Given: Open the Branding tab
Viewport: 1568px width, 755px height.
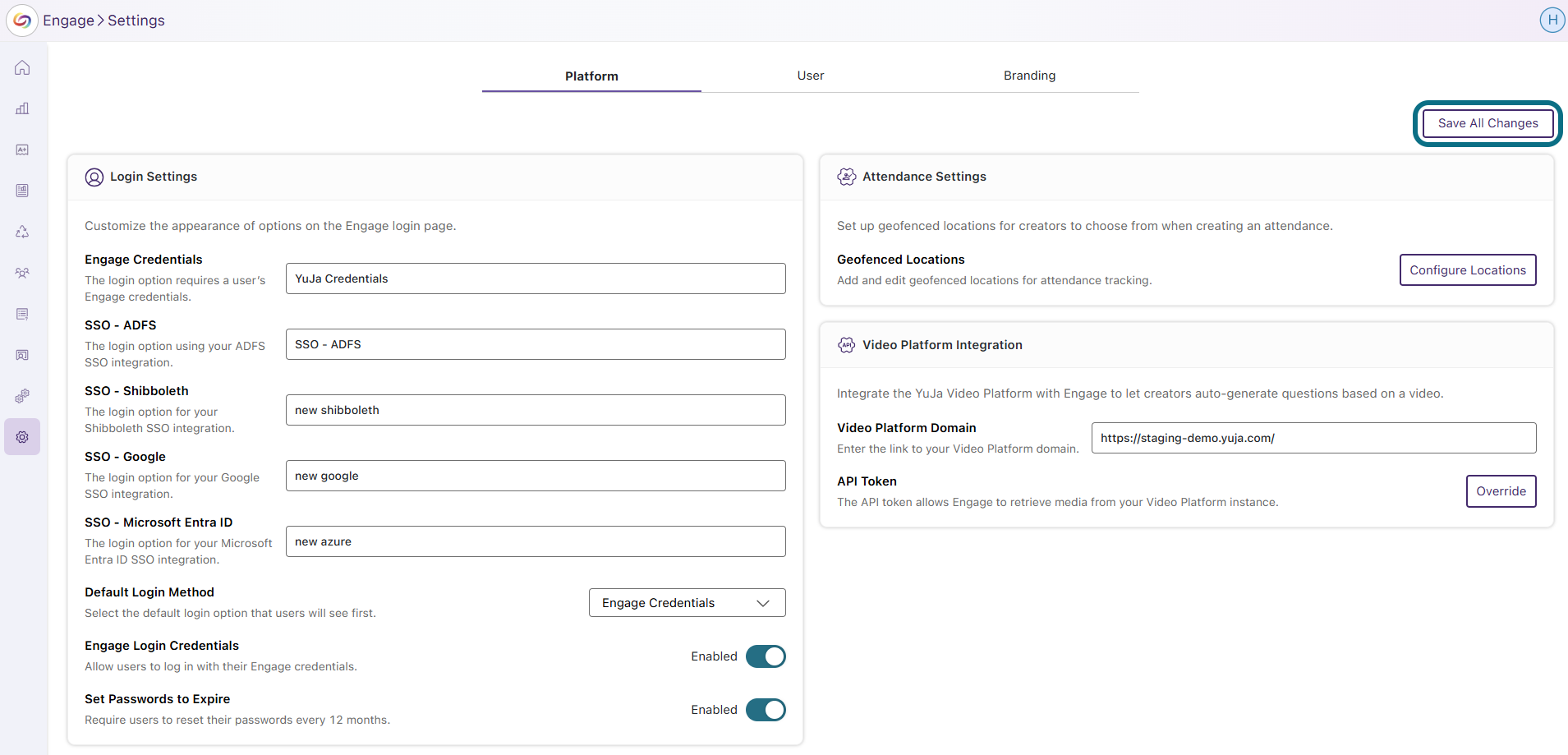Looking at the screenshot, I should coord(1029,75).
